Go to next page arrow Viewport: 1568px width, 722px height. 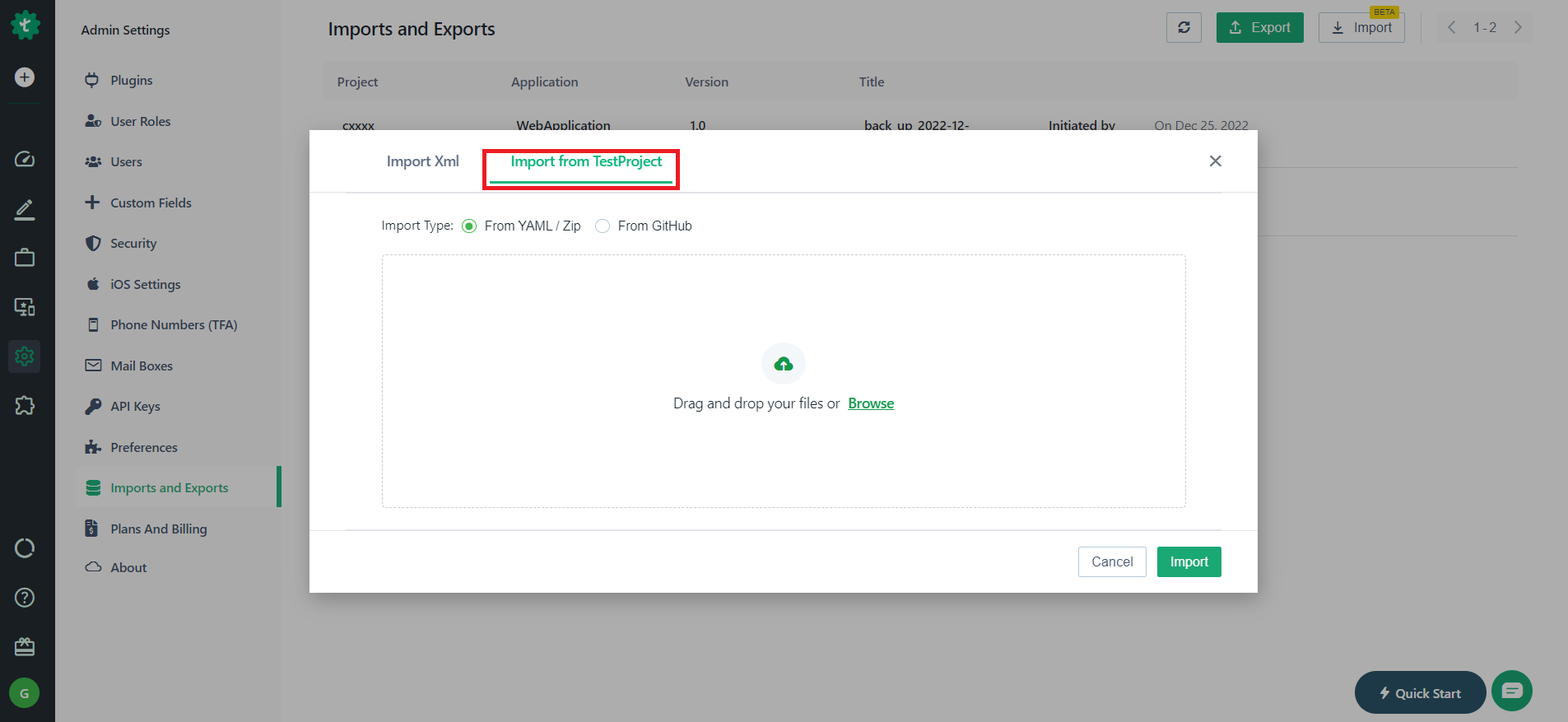click(x=1518, y=27)
